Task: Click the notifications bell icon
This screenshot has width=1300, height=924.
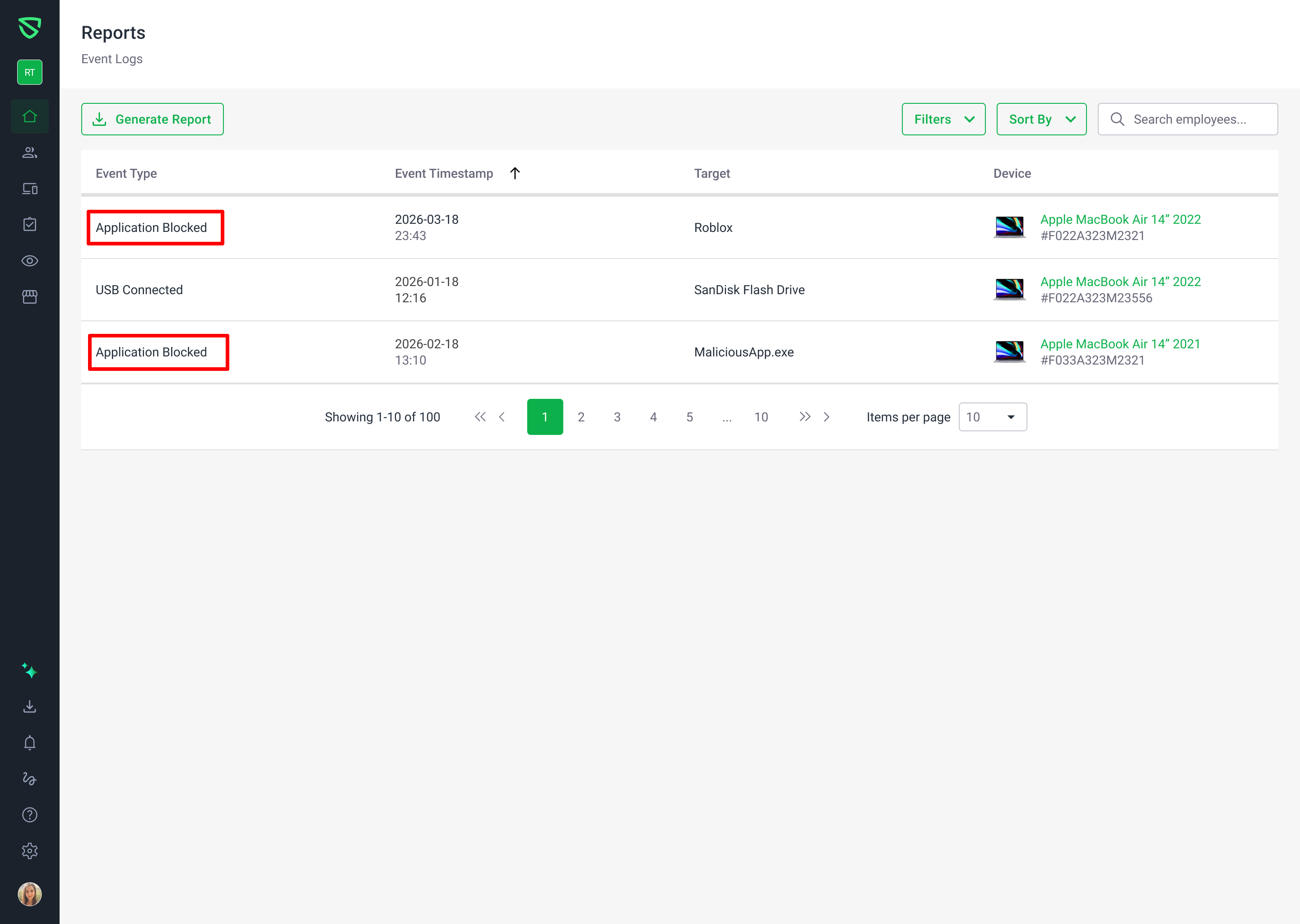Action: click(30, 743)
